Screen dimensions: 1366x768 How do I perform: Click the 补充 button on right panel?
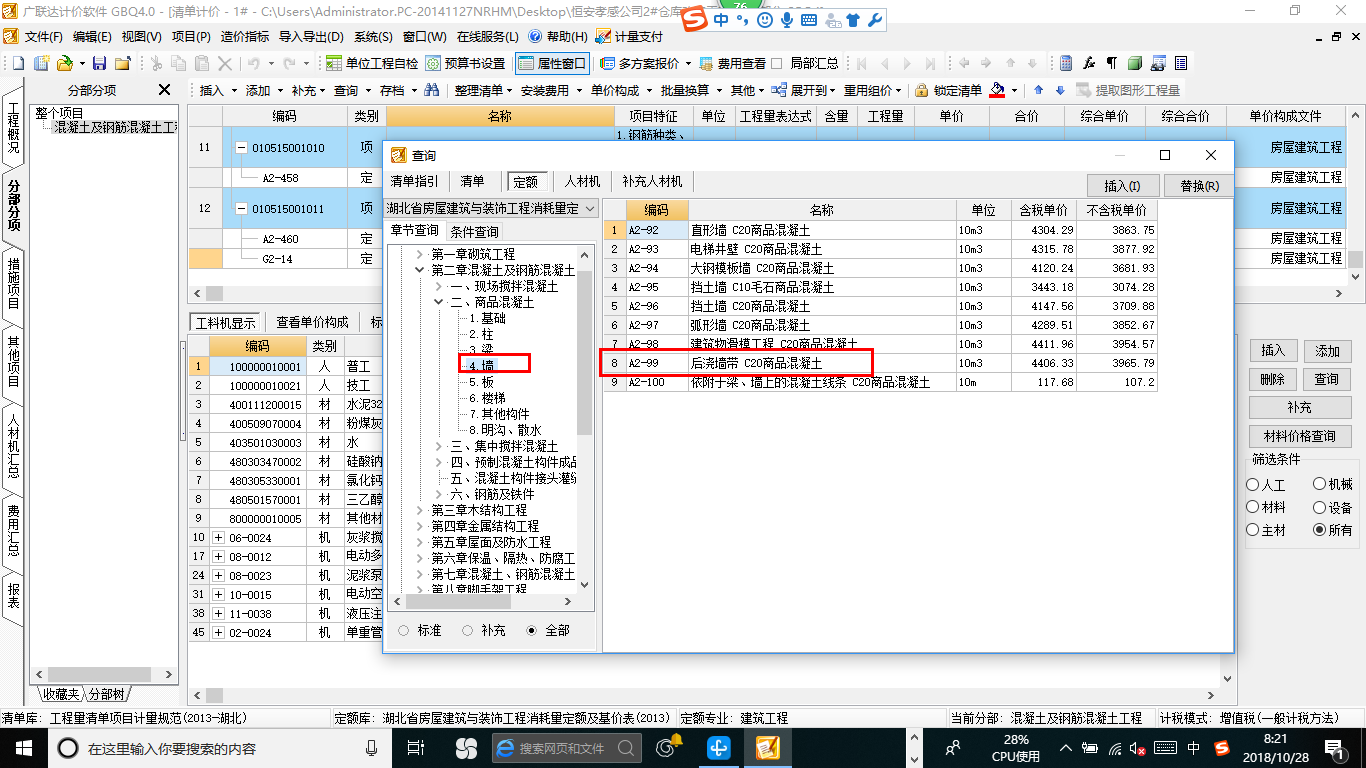pos(1300,408)
